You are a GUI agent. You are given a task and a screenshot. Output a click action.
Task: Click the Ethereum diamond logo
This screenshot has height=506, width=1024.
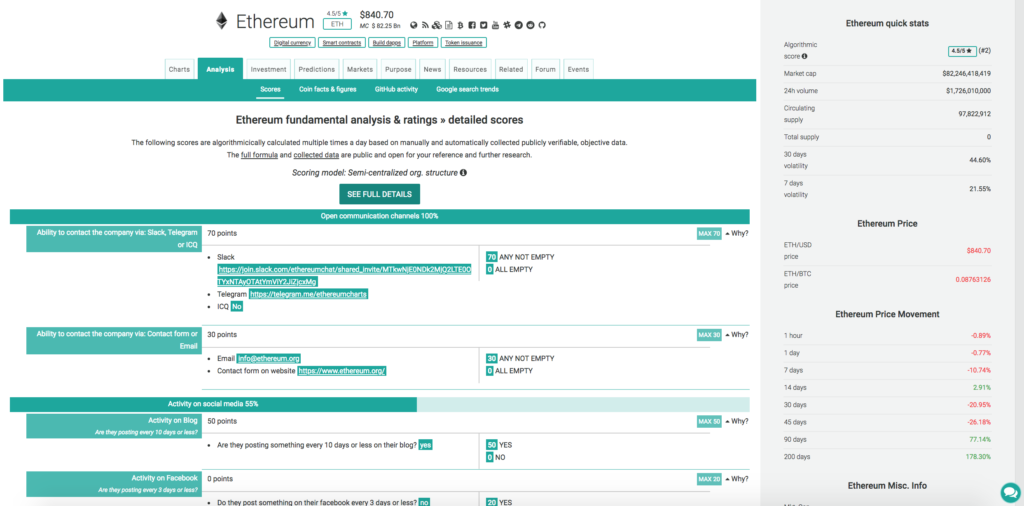click(x=222, y=21)
